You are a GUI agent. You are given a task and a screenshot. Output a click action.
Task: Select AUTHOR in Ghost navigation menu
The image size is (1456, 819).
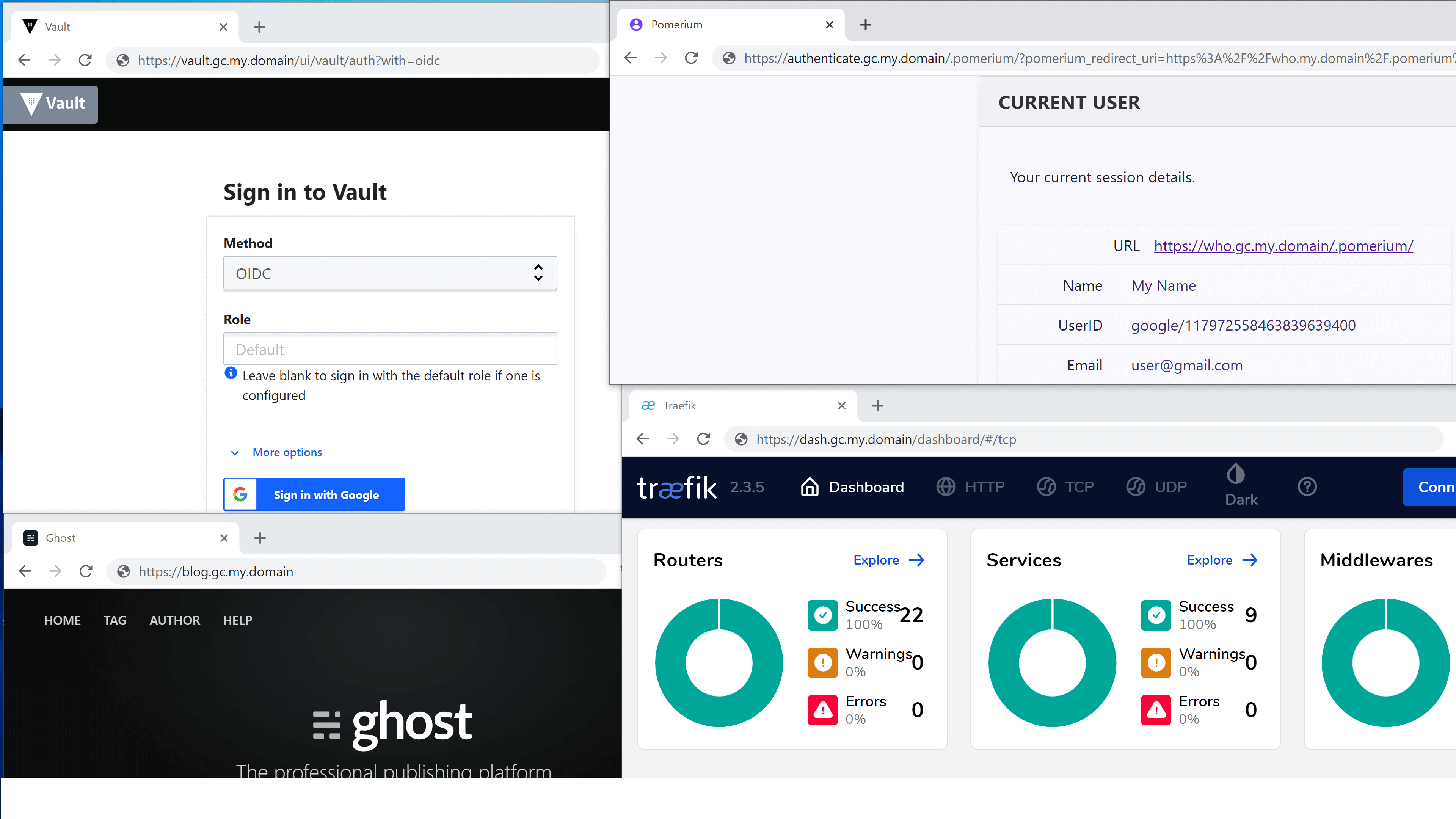point(175,621)
